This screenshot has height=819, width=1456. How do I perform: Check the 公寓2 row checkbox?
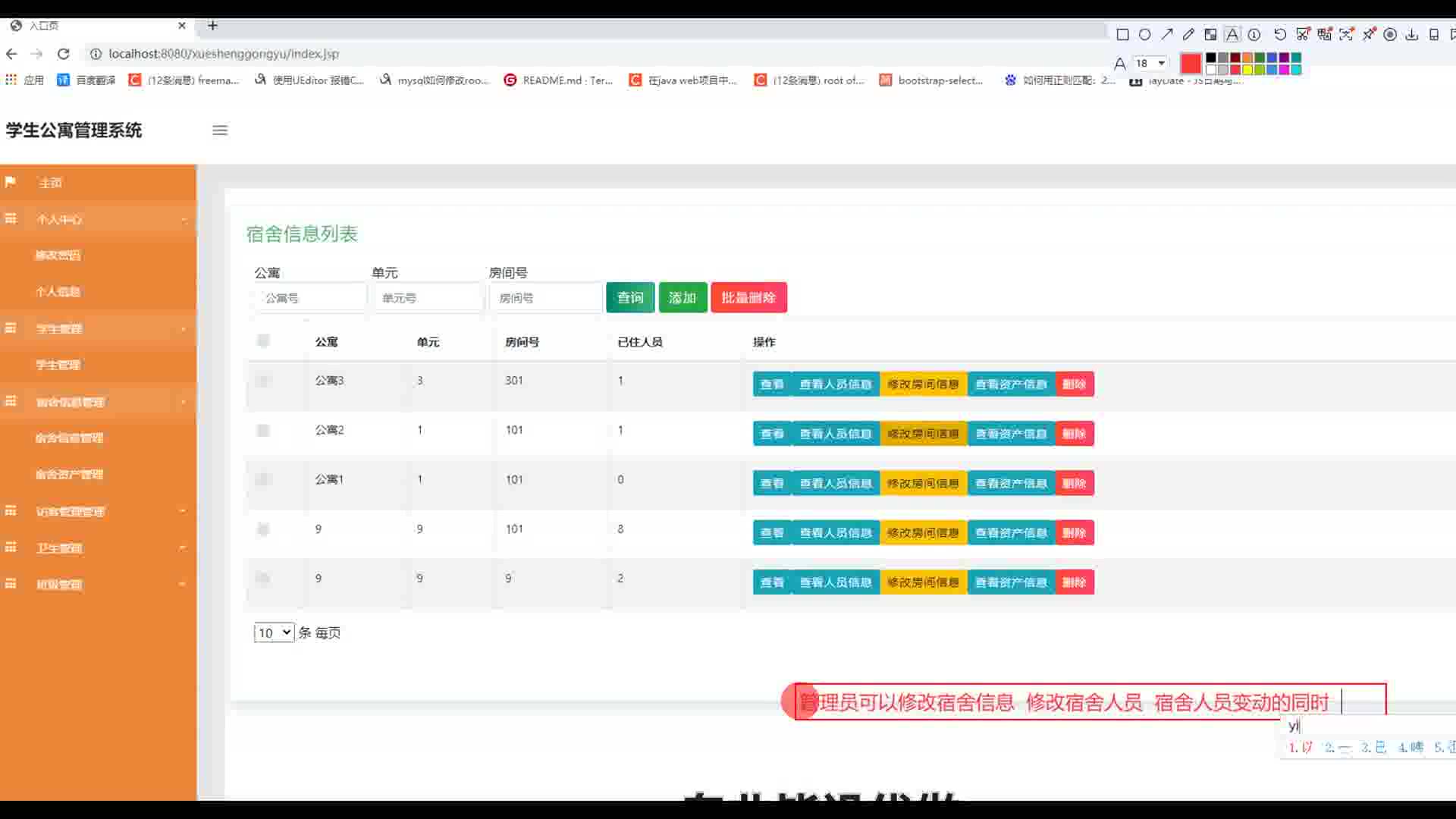pos(263,430)
